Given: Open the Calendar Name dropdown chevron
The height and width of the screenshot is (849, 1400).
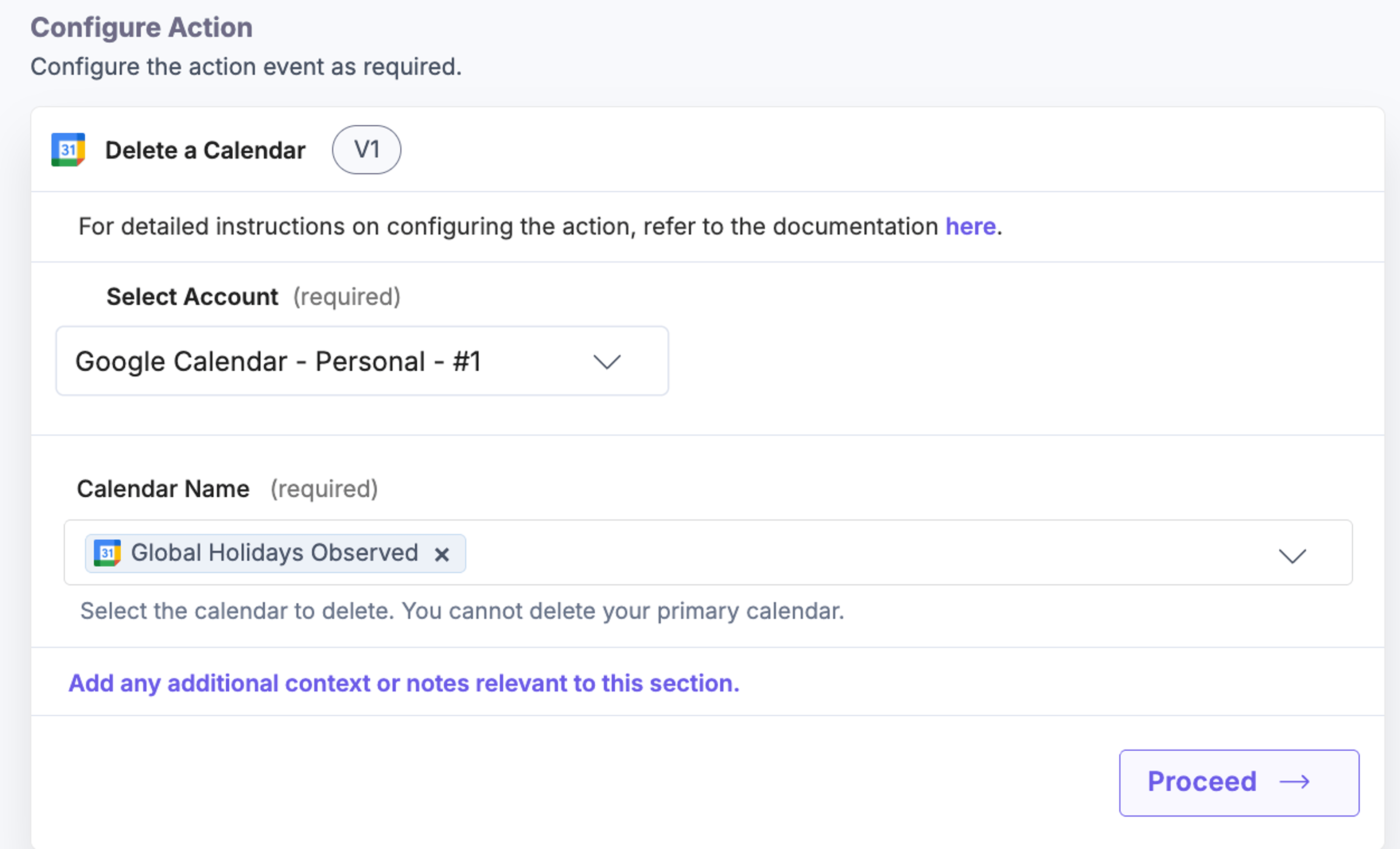Looking at the screenshot, I should 1292,555.
